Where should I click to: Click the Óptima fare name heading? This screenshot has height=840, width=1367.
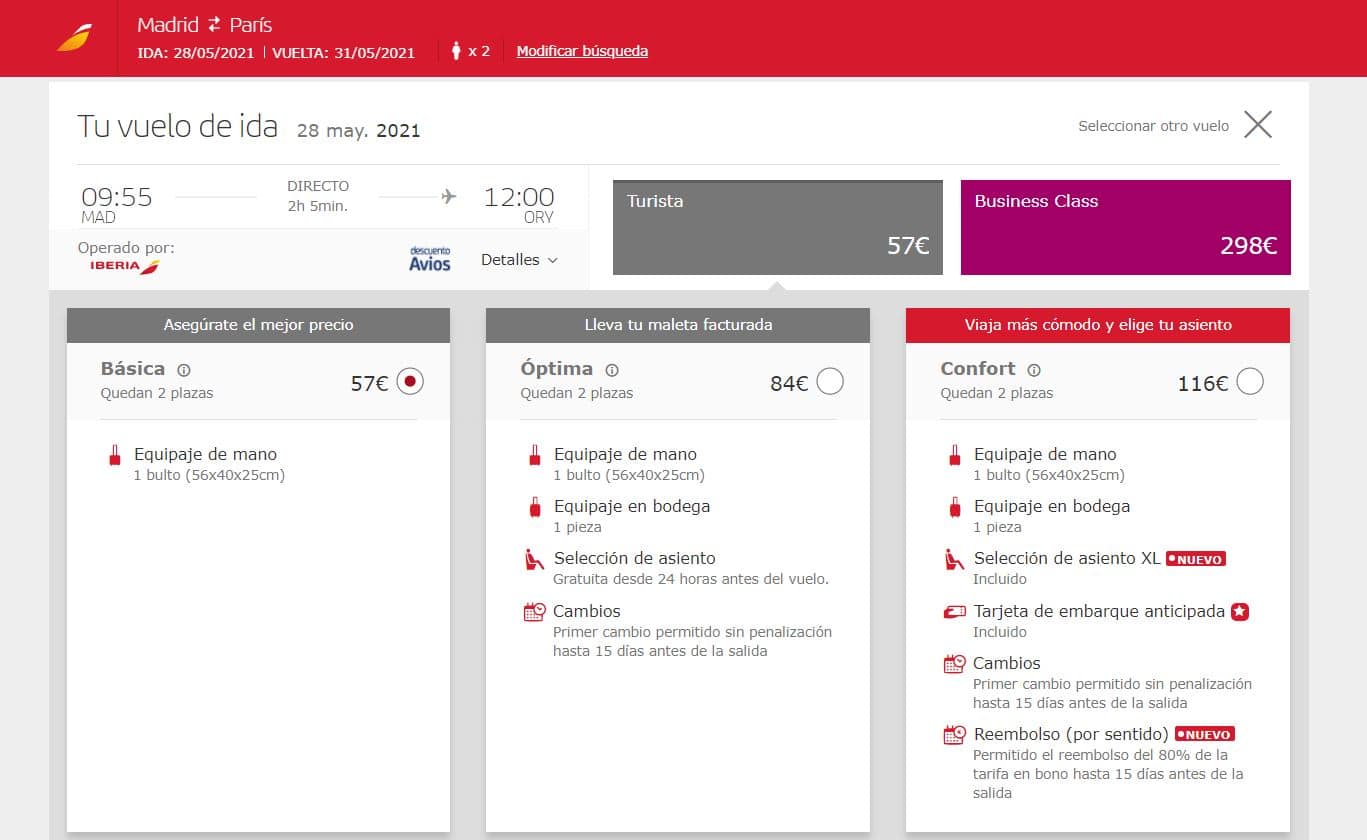(x=556, y=369)
